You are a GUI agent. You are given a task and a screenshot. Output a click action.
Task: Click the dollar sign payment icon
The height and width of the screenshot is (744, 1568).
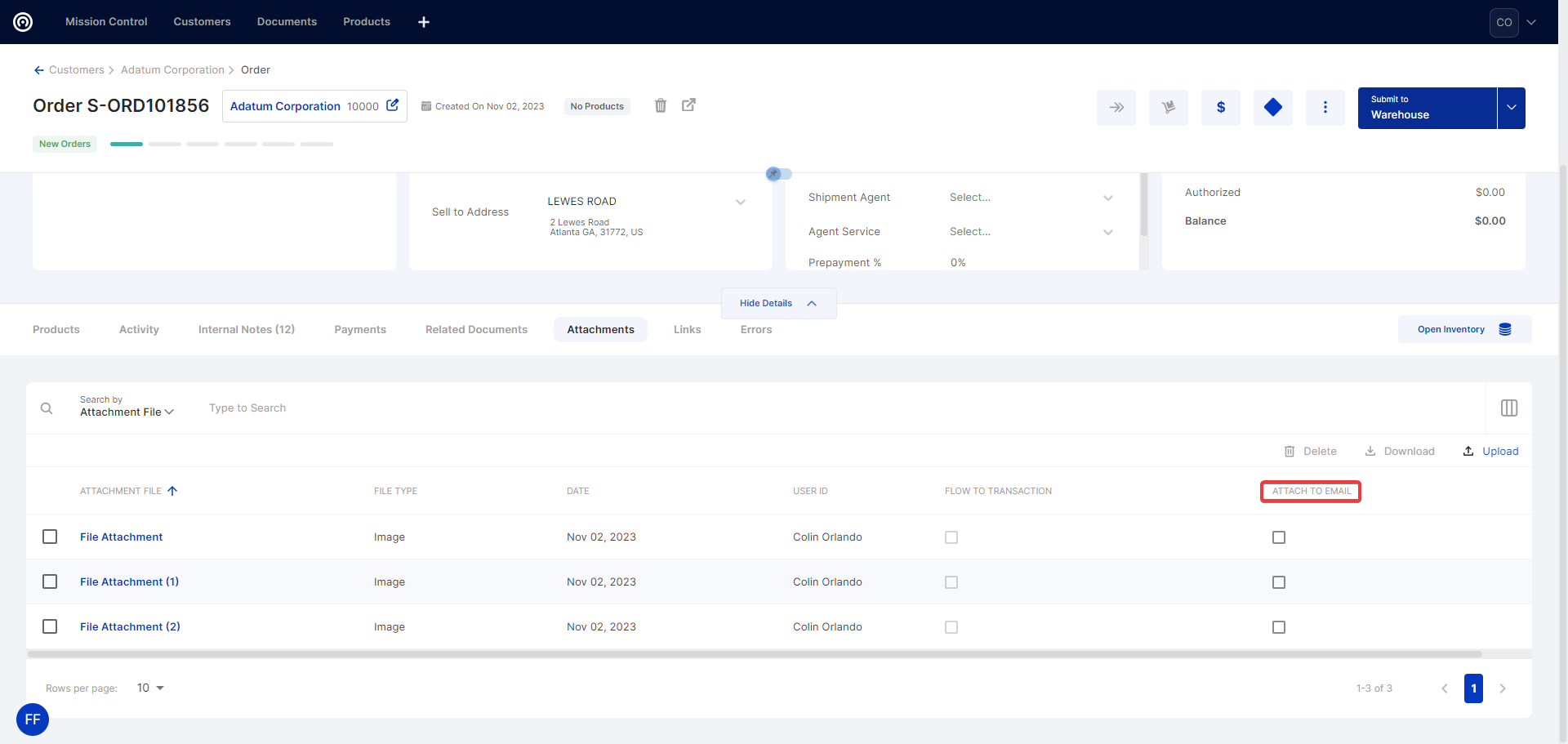[x=1220, y=107]
